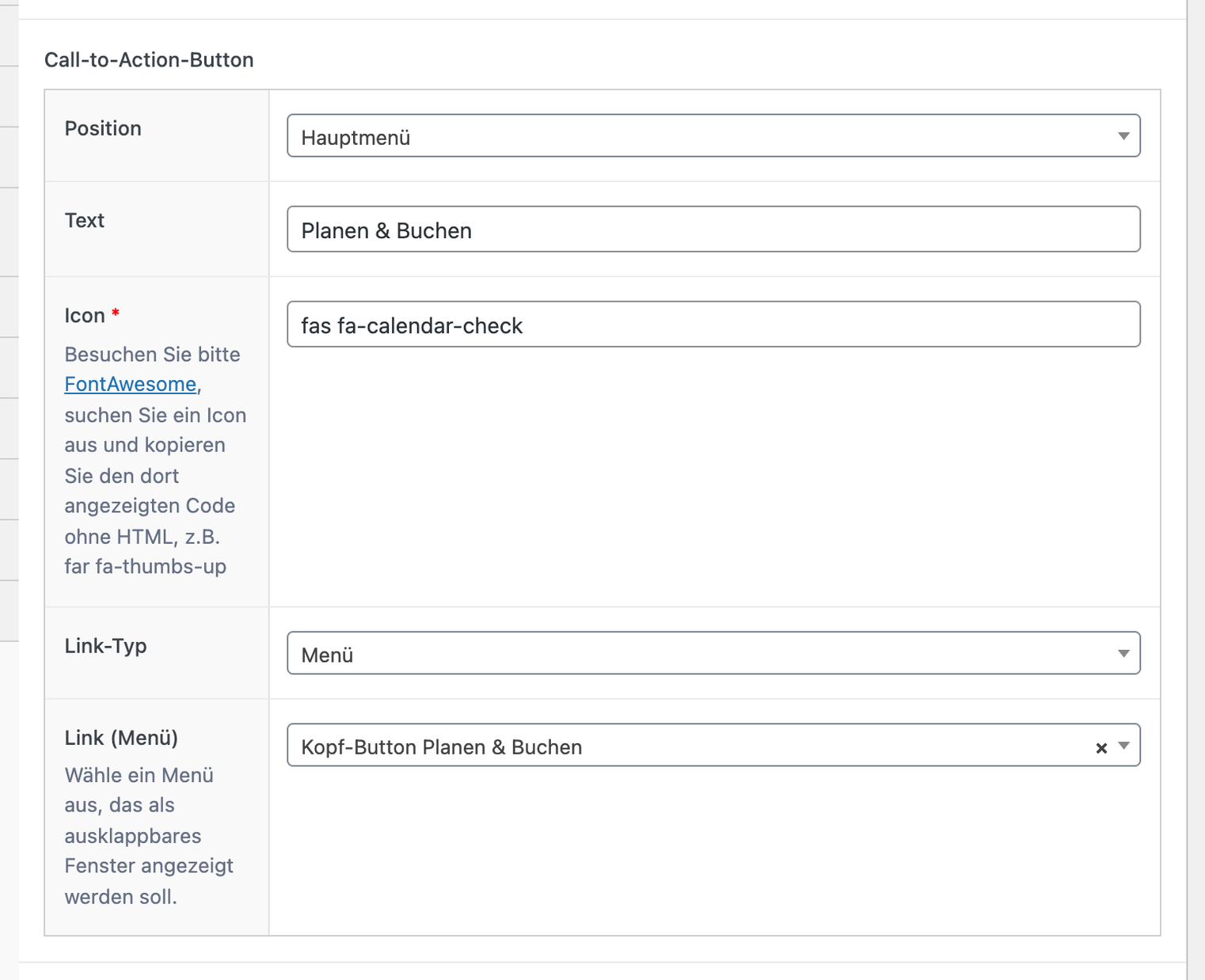Click the Text field label
This screenshot has height=980, width=1205.
pos(85,220)
